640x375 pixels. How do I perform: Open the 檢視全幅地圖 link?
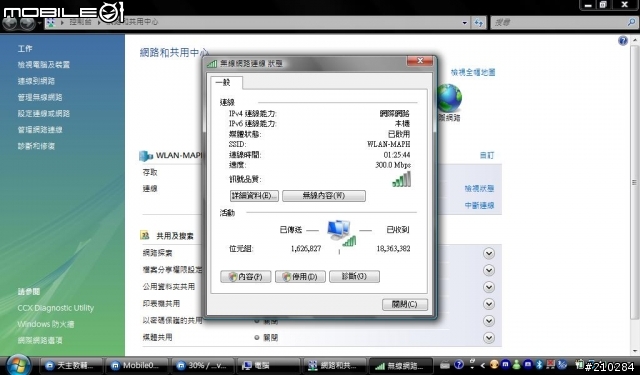pyautogui.click(x=473, y=73)
